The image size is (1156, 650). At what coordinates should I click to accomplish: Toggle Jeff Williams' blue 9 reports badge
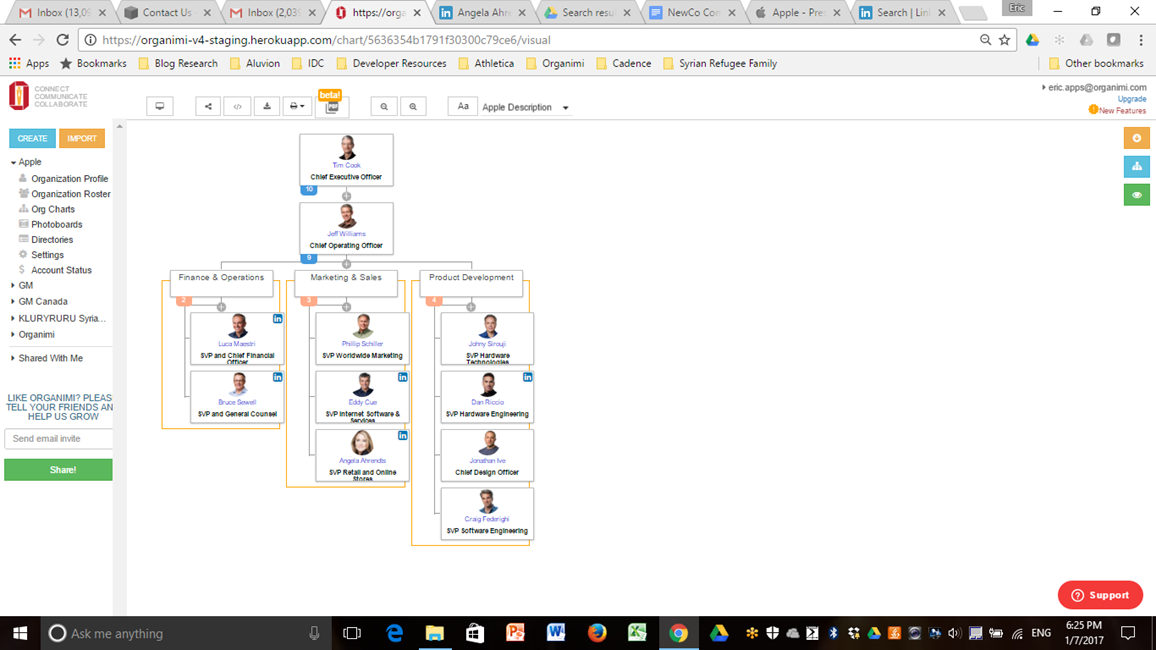309,258
